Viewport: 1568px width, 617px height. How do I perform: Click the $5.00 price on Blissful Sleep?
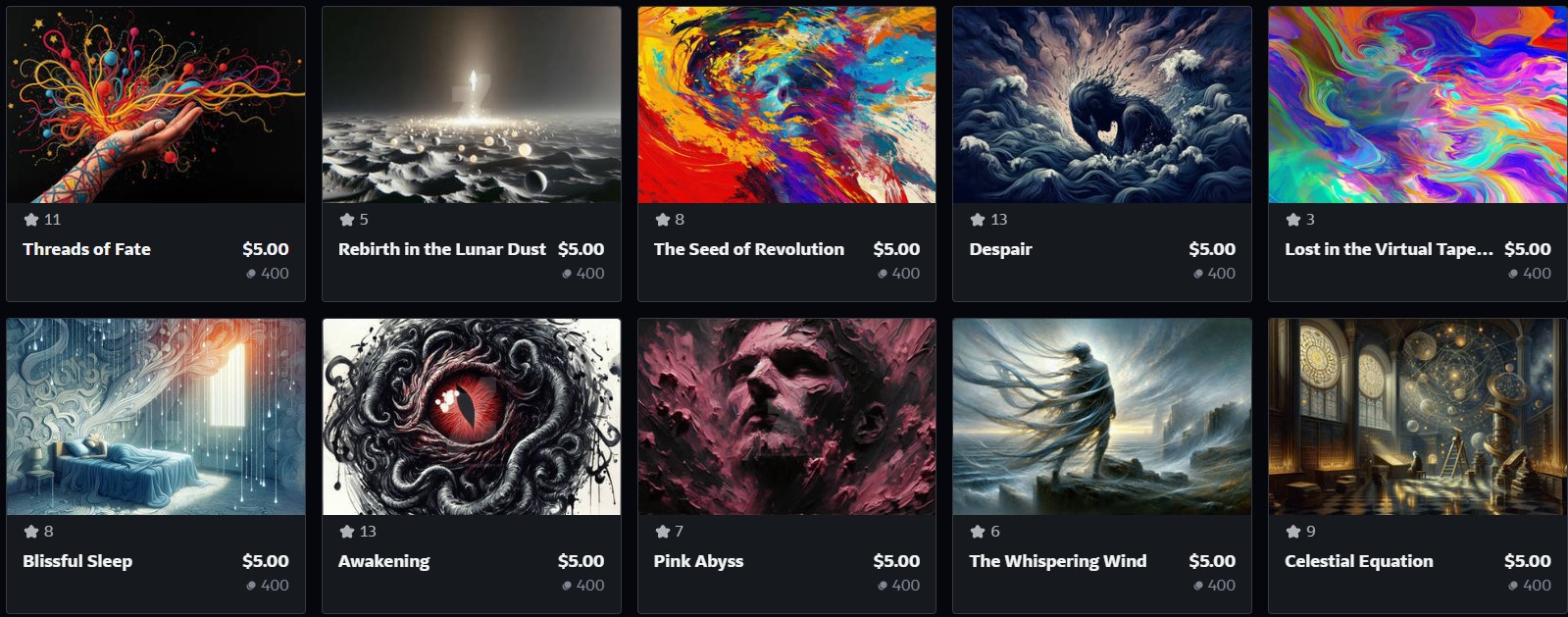[266, 561]
